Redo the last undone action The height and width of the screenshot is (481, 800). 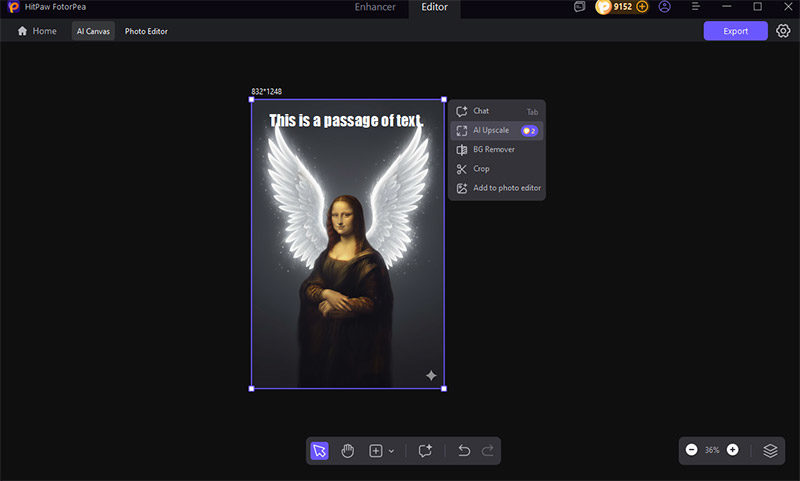pyautogui.click(x=487, y=451)
